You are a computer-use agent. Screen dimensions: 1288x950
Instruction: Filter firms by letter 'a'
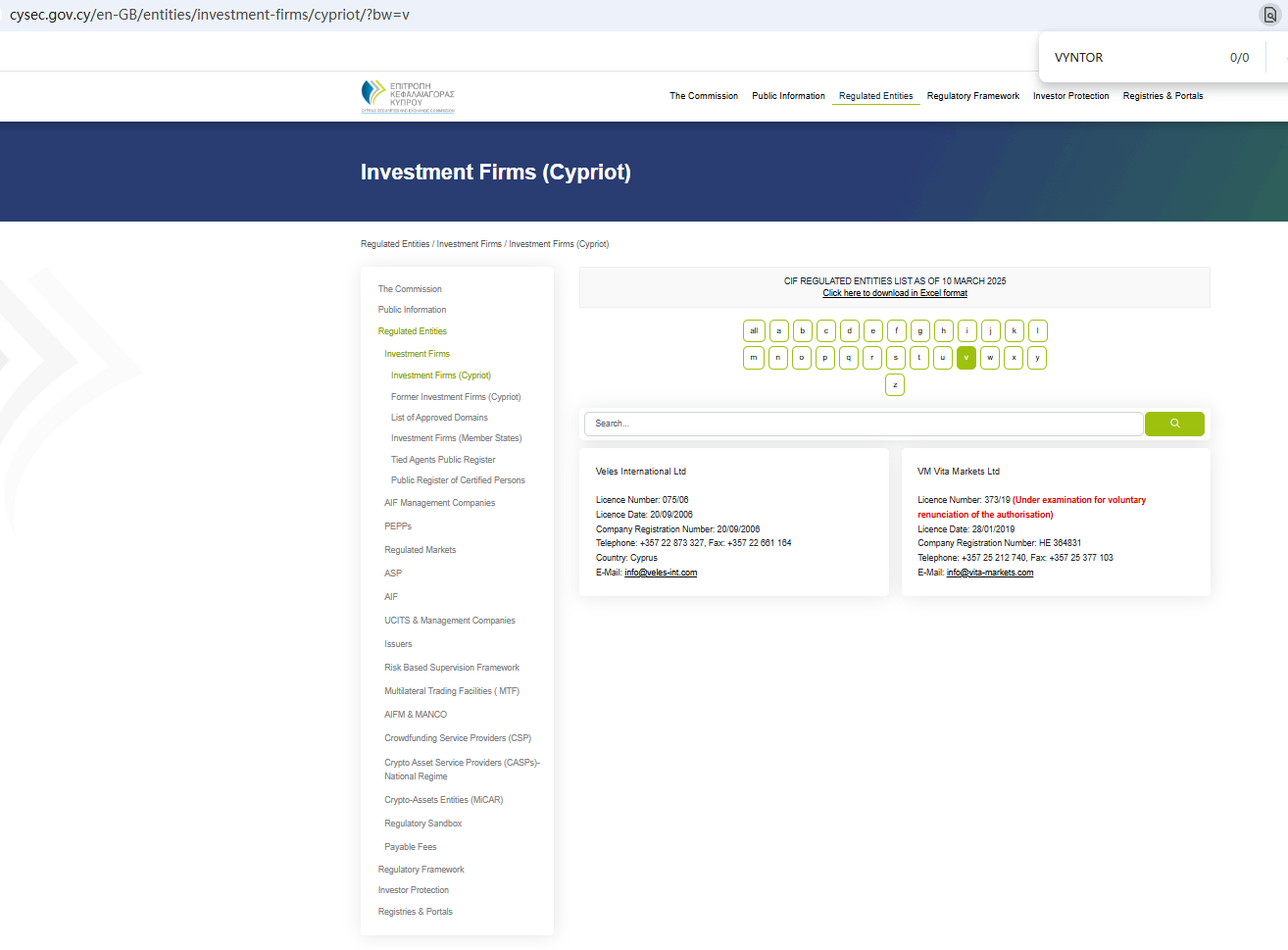[x=779, y=331]
